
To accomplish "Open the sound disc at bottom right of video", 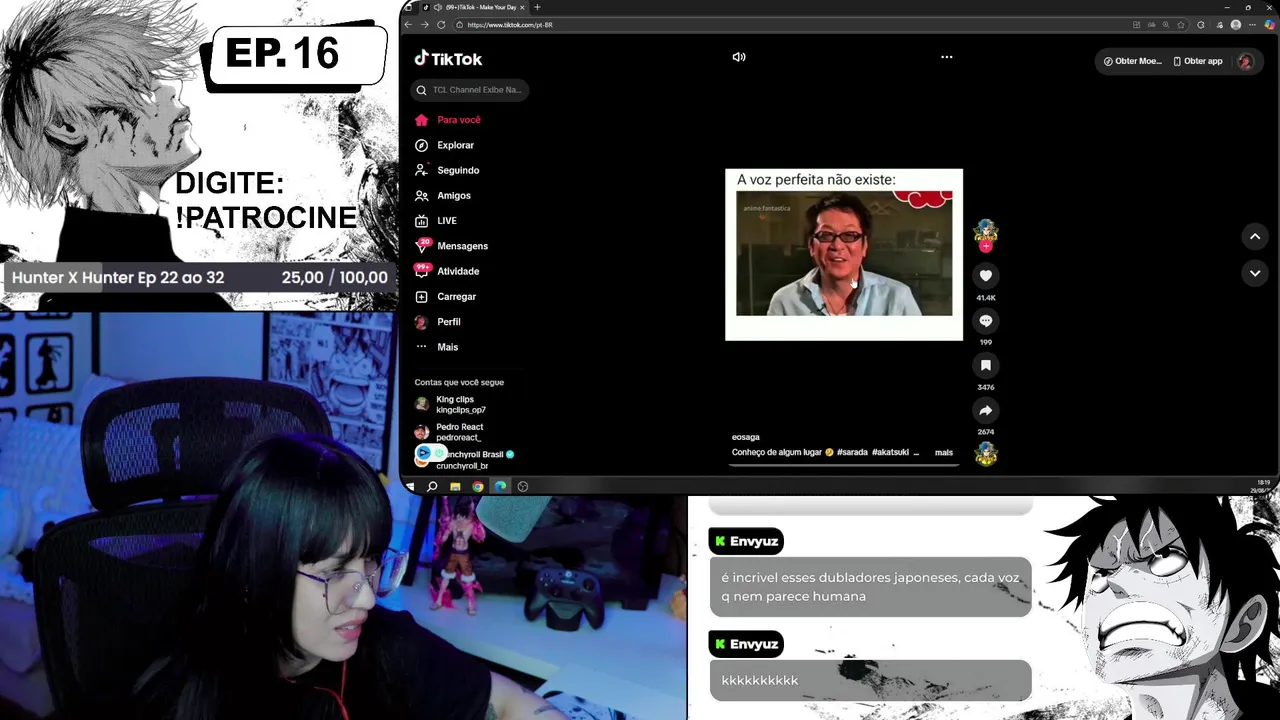I will [986, 454].
